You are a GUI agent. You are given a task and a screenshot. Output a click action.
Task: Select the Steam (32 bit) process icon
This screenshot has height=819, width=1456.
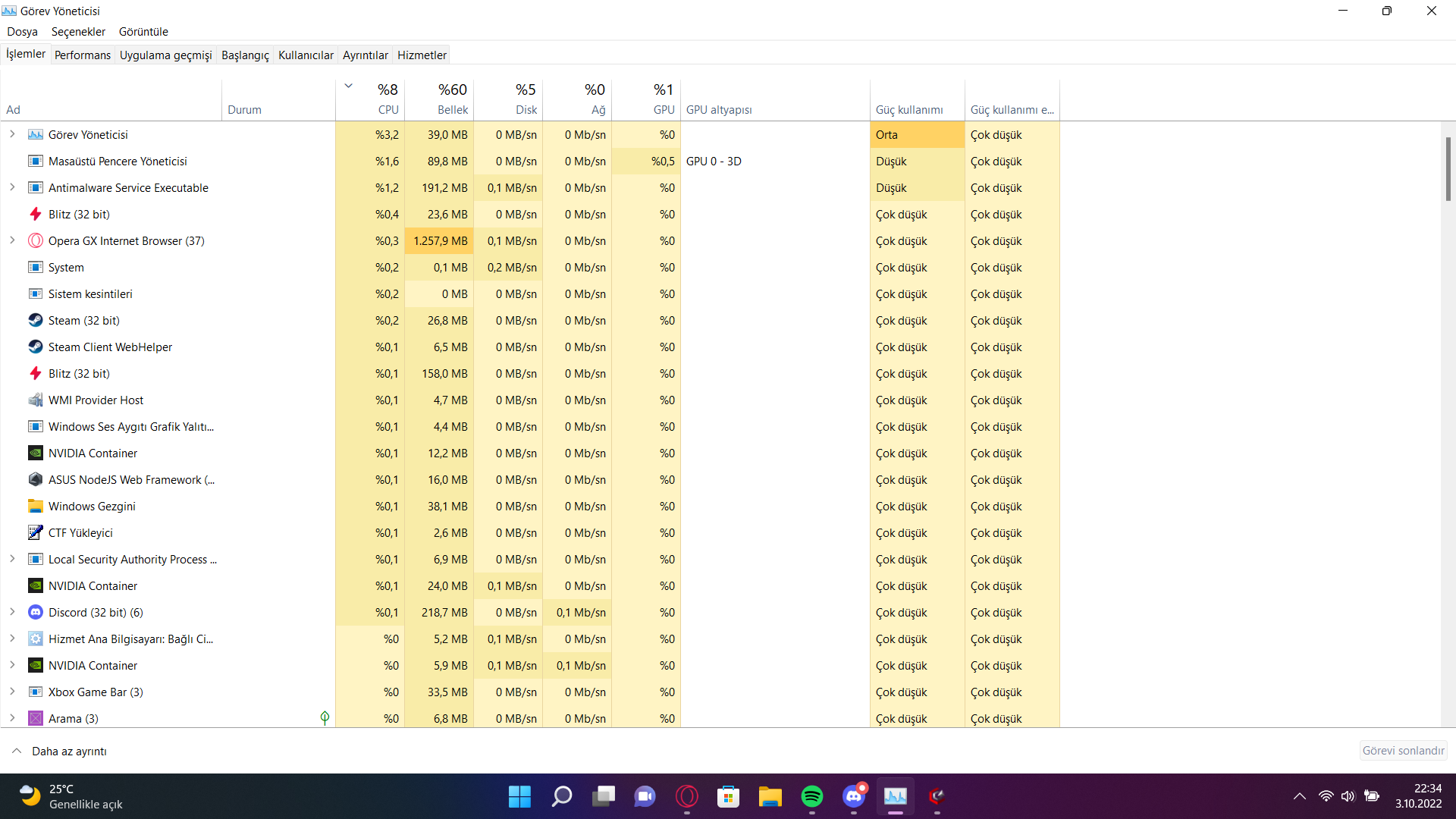tap(36, 321)
